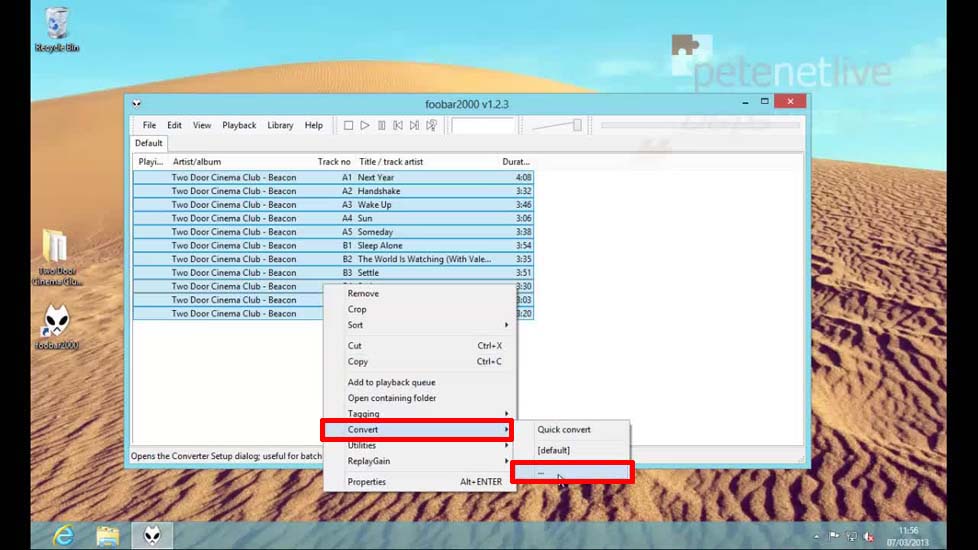Screen dimensions: 978x550
Task: Select Add to playback queue
Action: [x=420, y=382]
